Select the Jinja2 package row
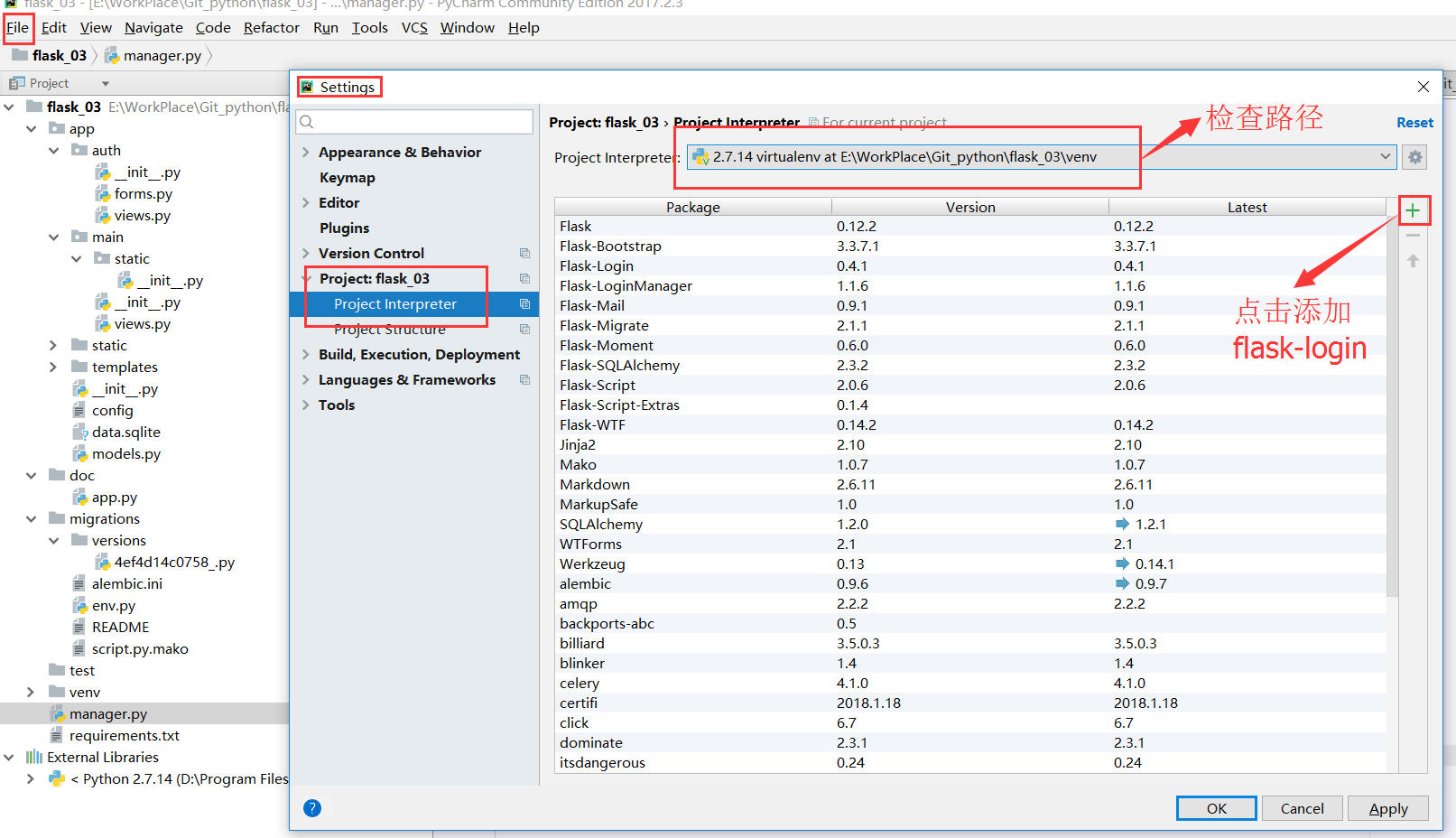Viewport: 1456px width, 838px height. point(970,445)
